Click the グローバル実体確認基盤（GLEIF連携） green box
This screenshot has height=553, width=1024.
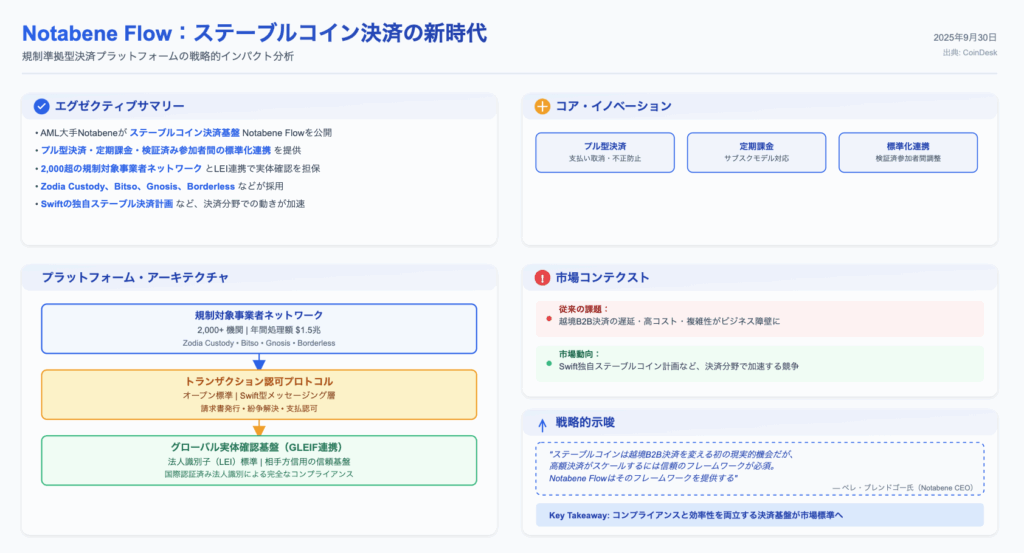pos(259,460)
